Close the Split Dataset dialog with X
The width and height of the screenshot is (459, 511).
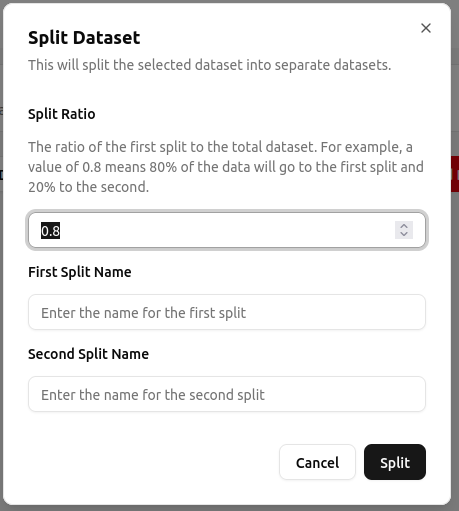point(426,28)
